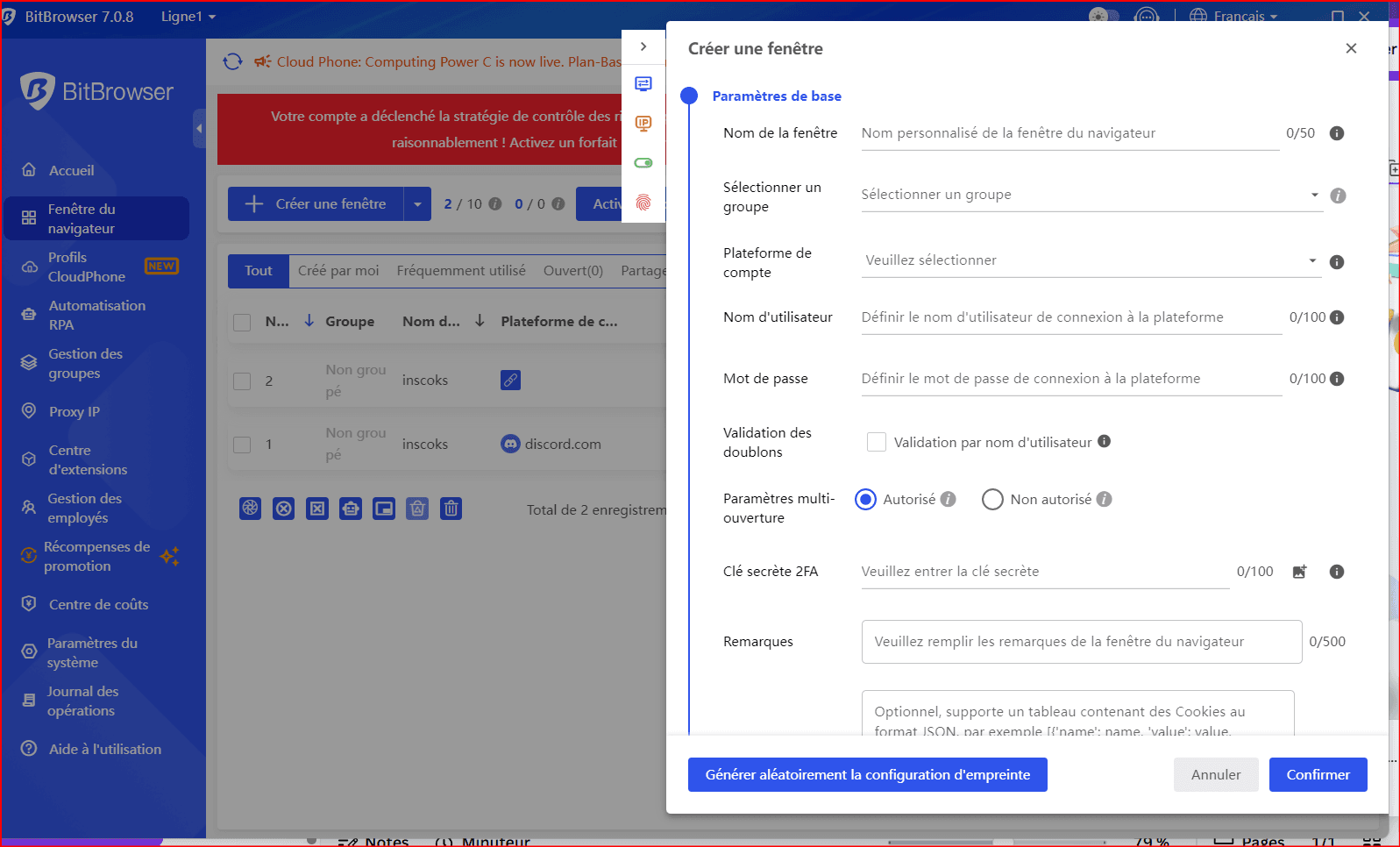
Task: Click the IP proxy icon in side strip
Action: [x=643, y=124]
